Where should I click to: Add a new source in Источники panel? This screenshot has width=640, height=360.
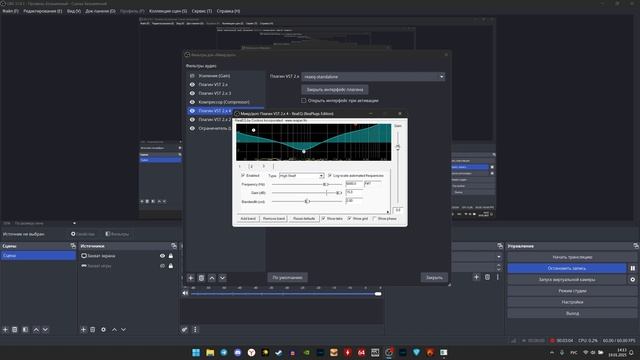[83, 329]
